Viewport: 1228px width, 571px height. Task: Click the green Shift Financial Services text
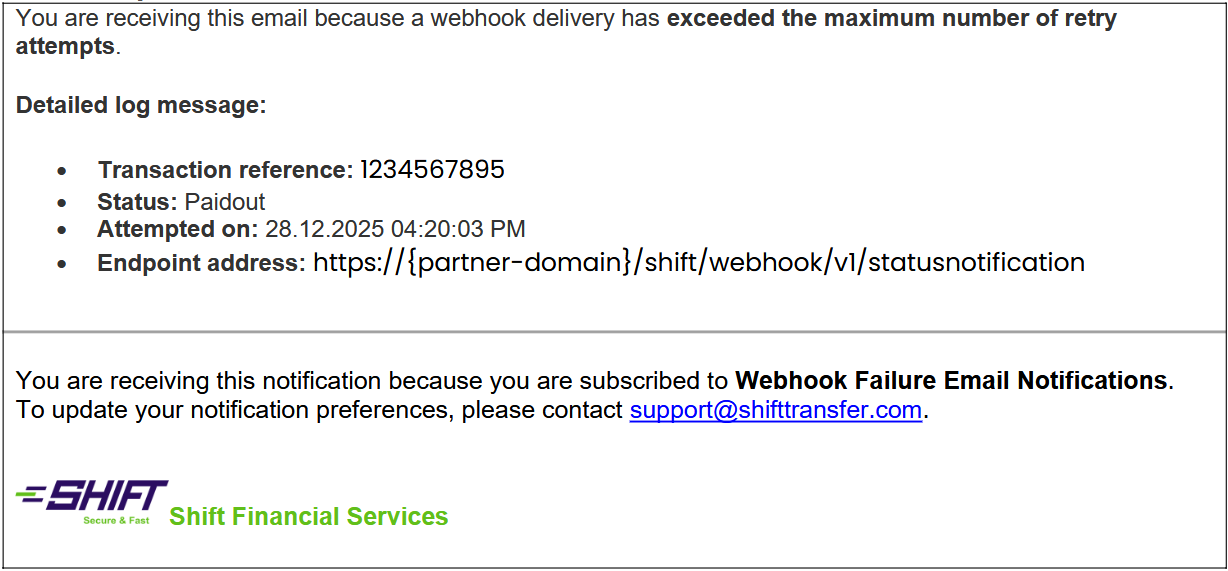308,516
